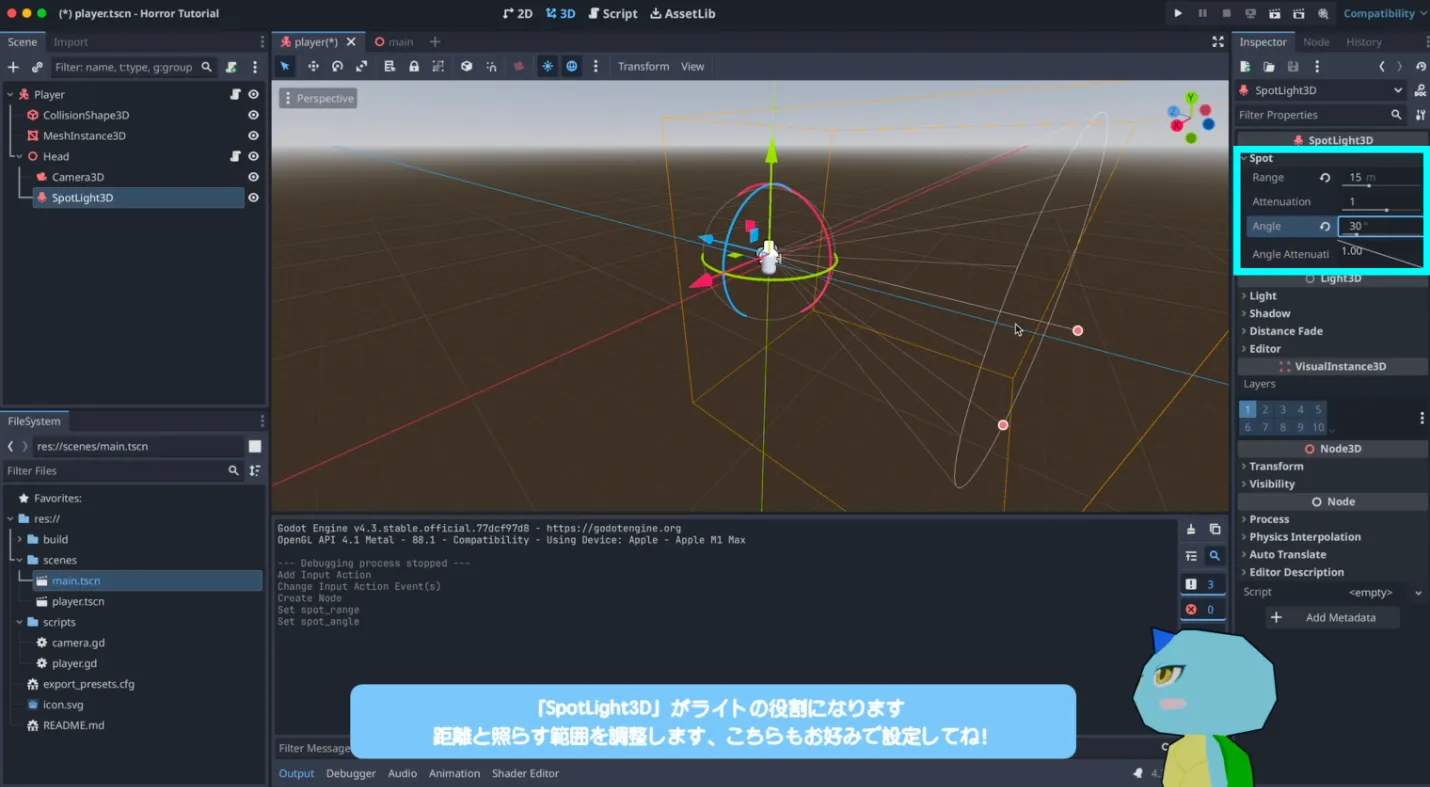Hide the MeshInstance3D node with eye icon
This screenshot has height=787, width=1430.
pyautogui.click(x=253, y=136)
